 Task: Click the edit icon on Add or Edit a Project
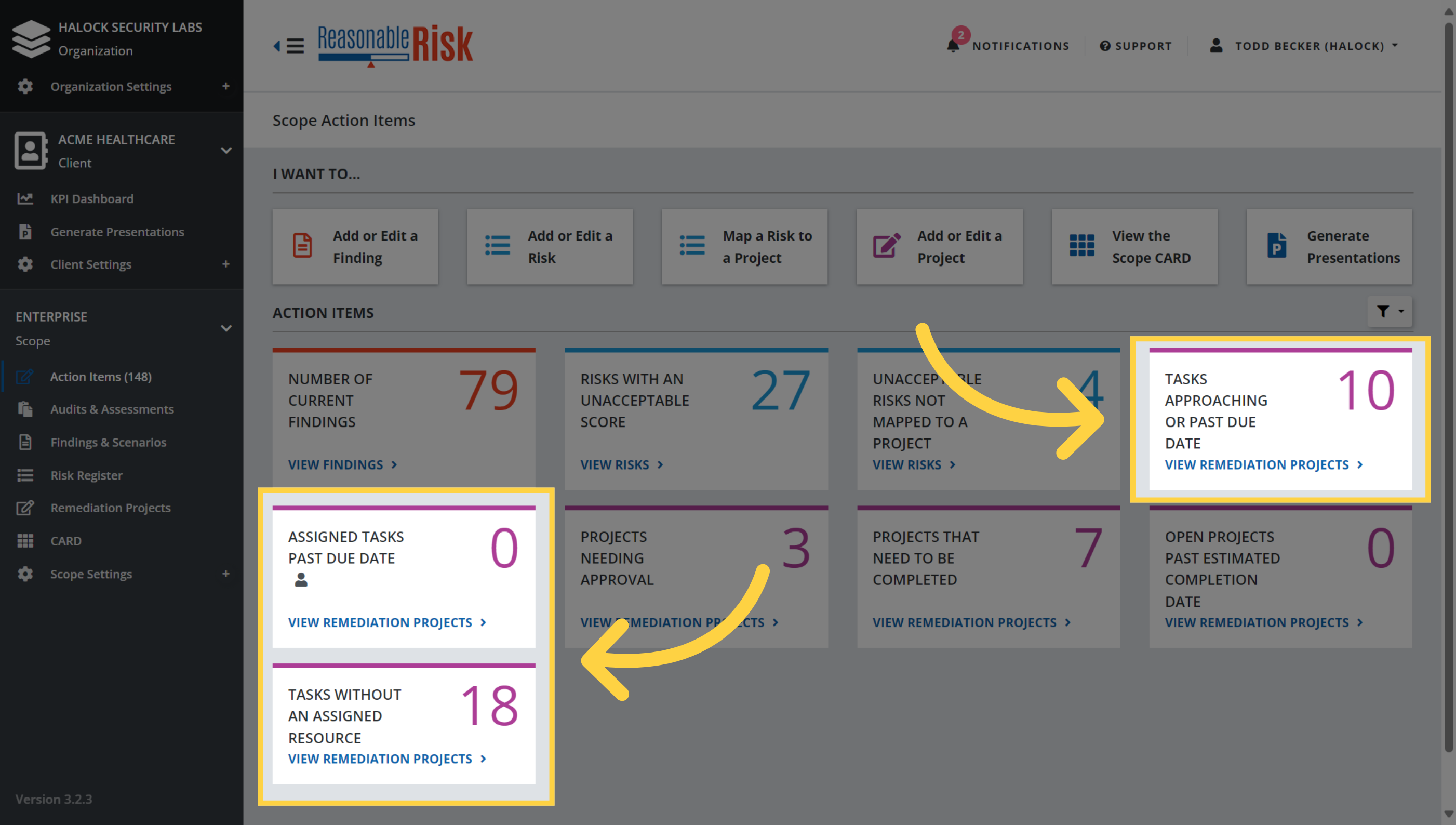tap(887, 246)
